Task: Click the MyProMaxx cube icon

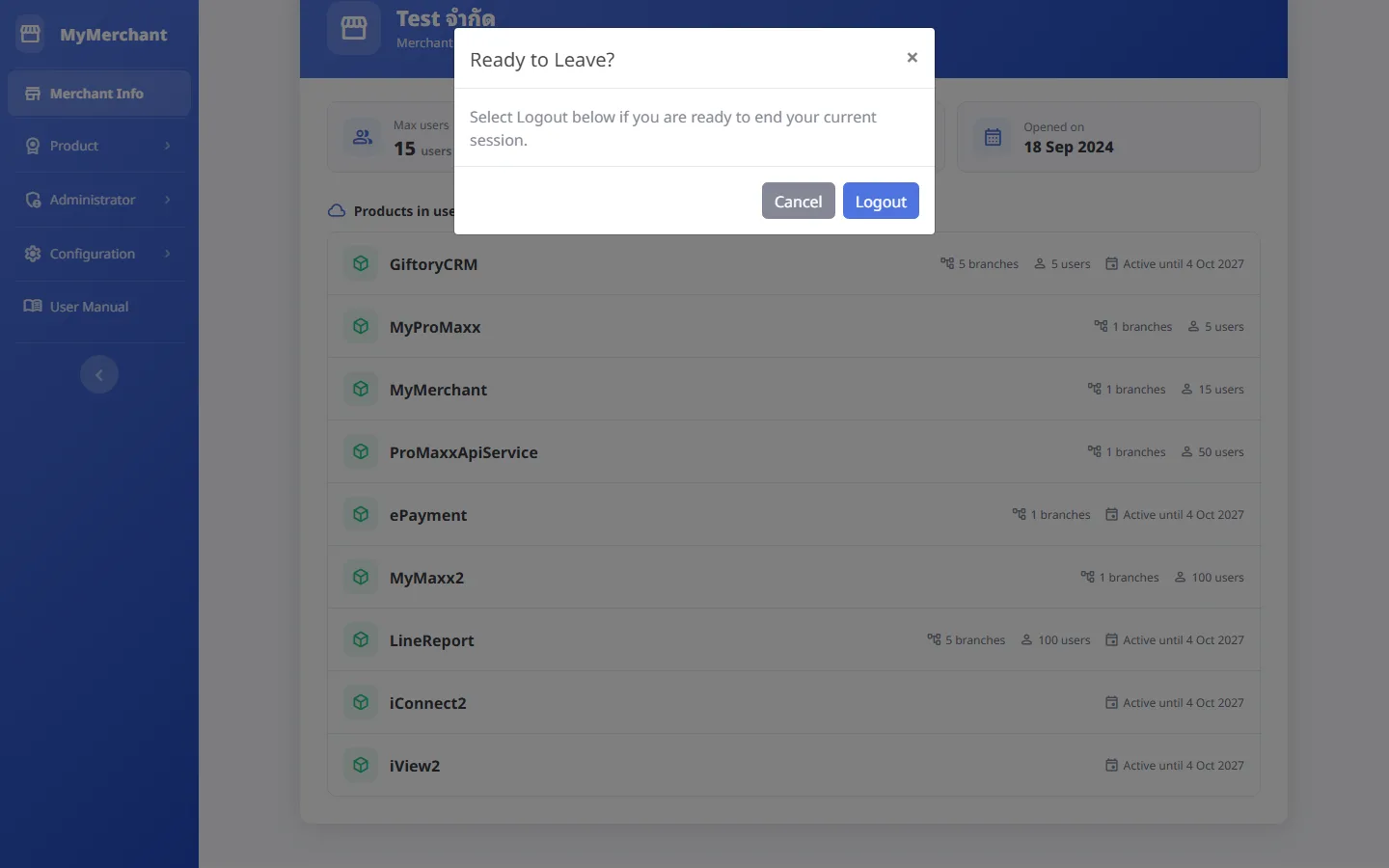Action: pos(361,326)
